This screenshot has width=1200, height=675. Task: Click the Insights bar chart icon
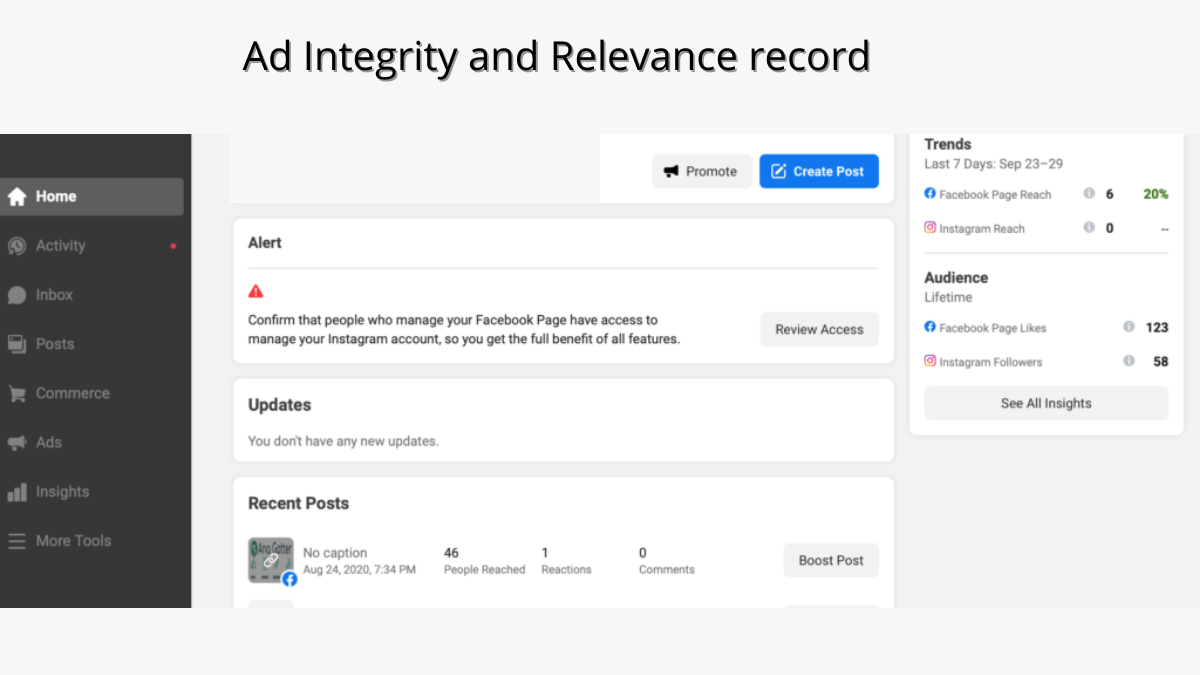(16, 492)
